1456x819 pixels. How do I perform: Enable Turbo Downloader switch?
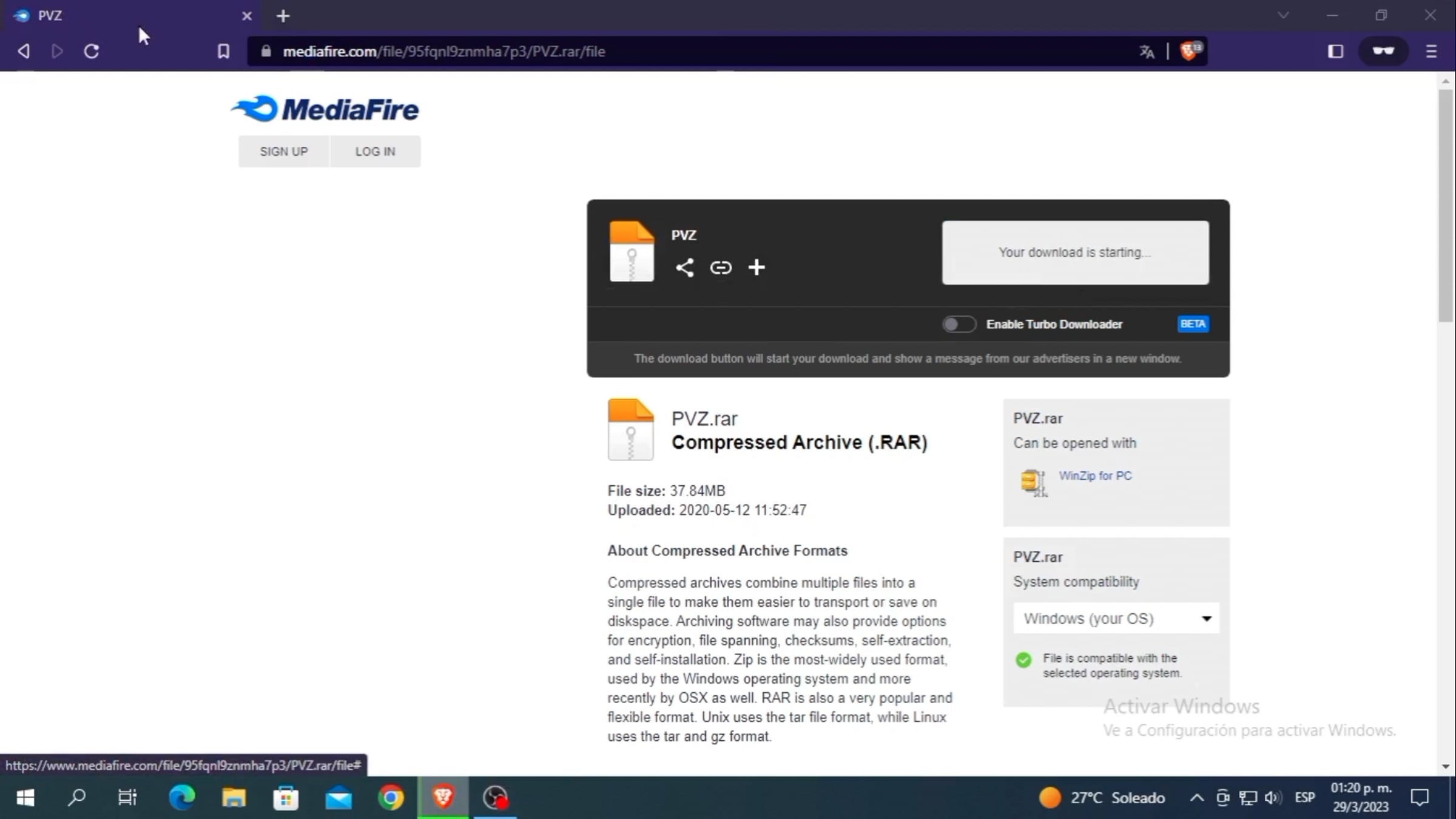(x=959, y=325)
